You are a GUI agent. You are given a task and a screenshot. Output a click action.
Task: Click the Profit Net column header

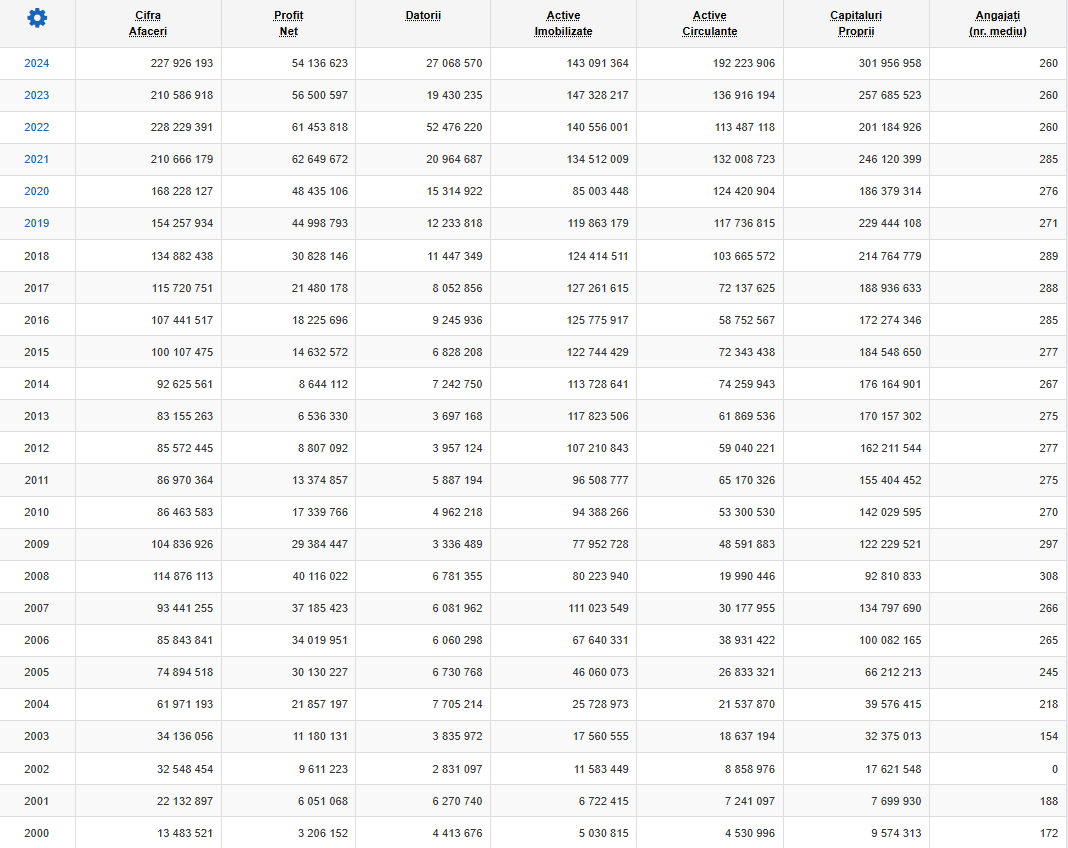click(x=289, y=23)
